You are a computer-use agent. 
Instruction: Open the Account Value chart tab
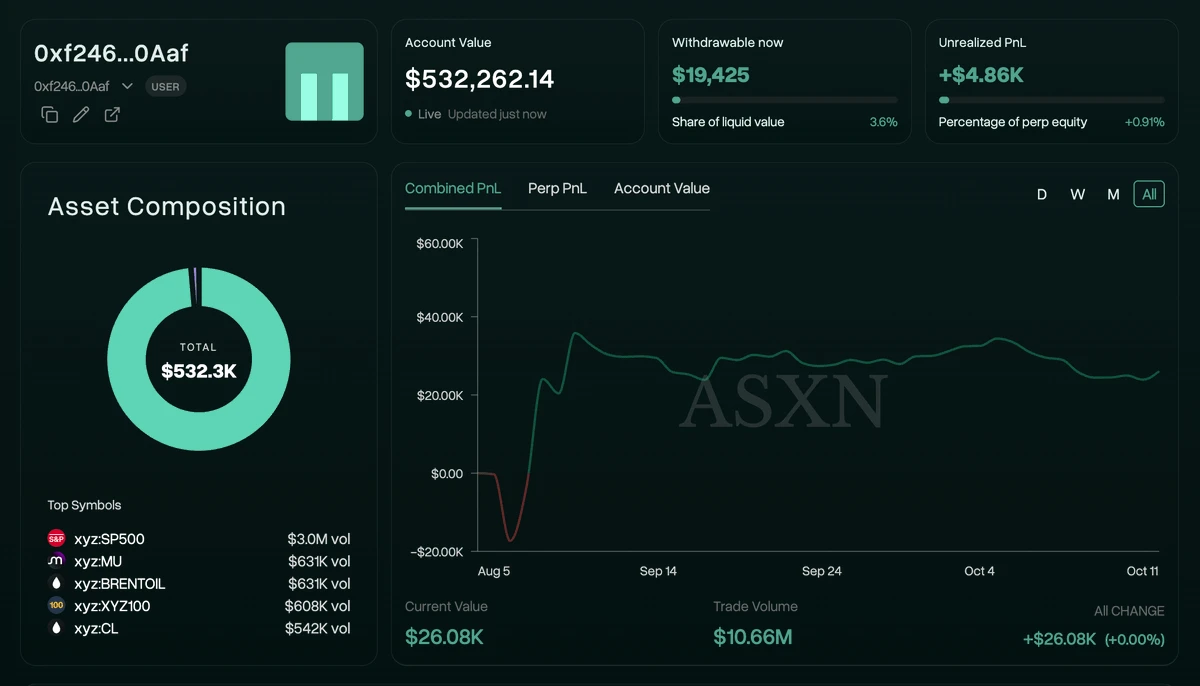click(662, 189)
